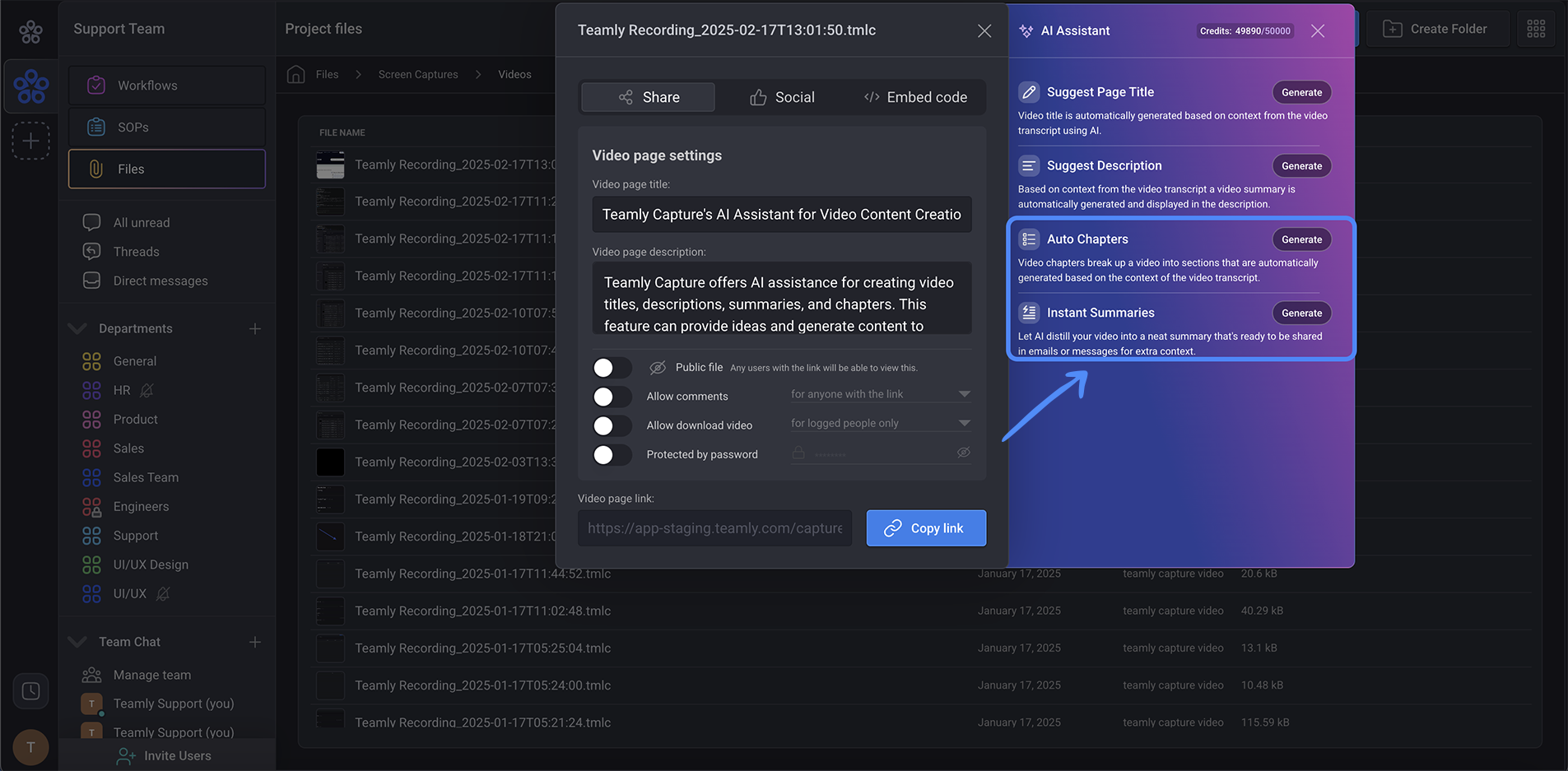Open file Teamly Recording_2025-01-17T11:02:48.tmlc

click(x=482, y=611)
